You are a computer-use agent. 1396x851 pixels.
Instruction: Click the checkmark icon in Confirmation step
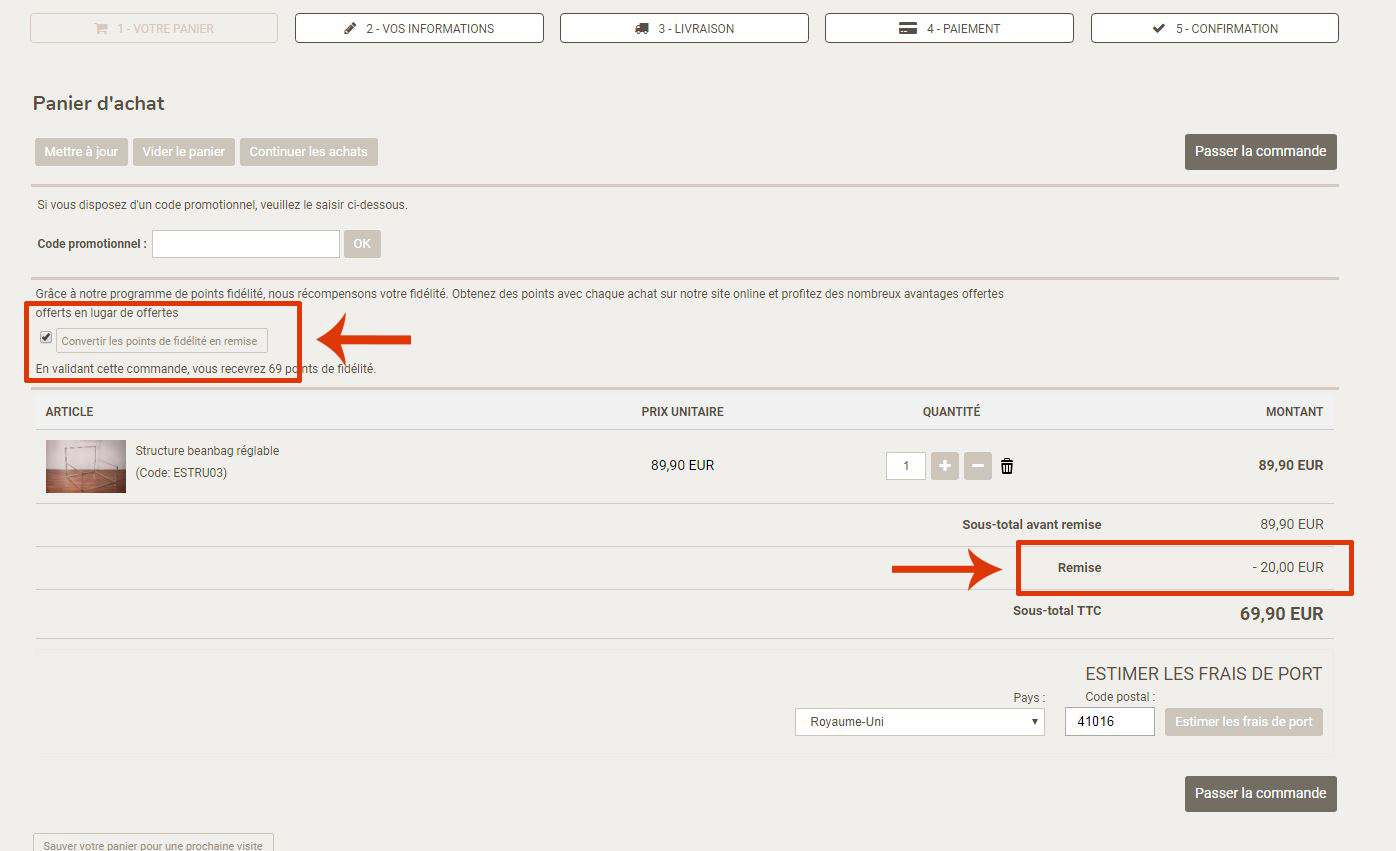(1159, 29)
